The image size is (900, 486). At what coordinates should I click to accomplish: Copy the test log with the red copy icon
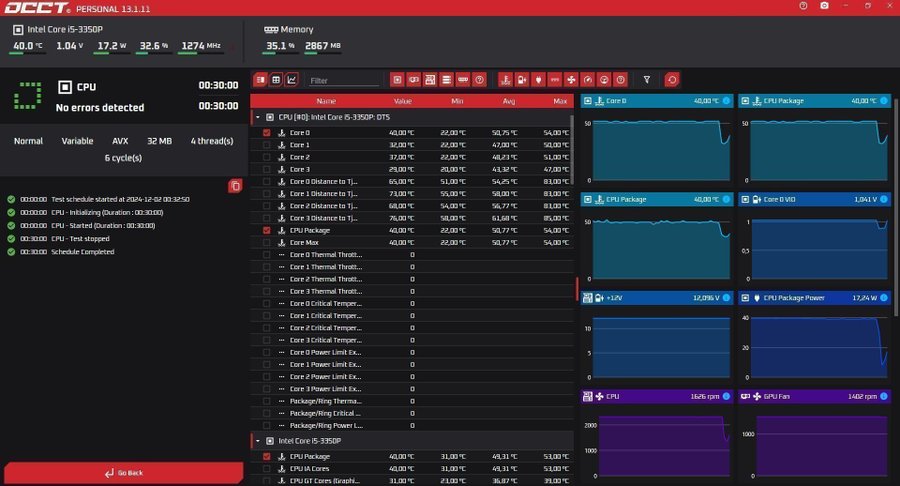click(x=234, y=185)
